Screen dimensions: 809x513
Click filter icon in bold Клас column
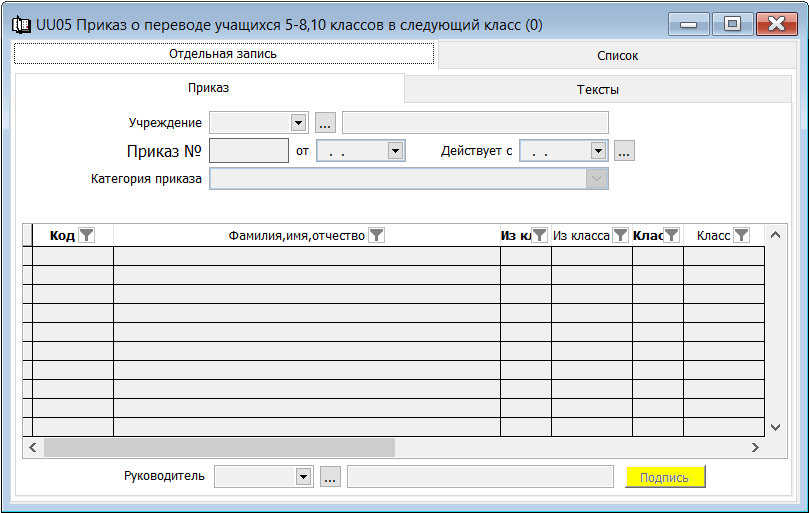point(671,235)
